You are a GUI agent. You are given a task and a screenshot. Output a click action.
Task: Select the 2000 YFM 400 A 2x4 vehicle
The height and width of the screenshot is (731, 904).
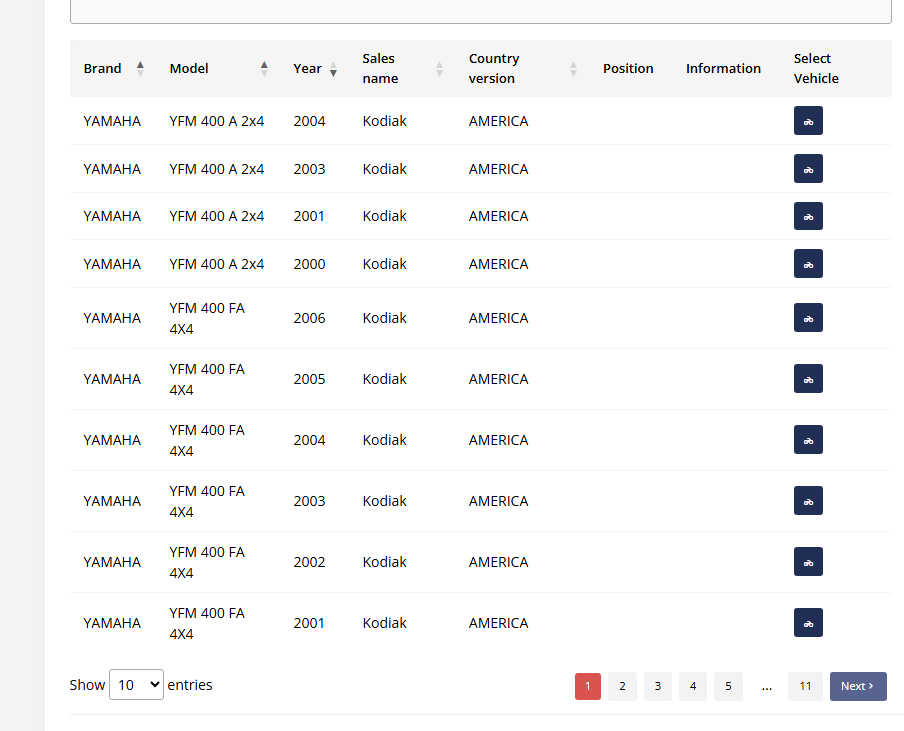point(808,263)
